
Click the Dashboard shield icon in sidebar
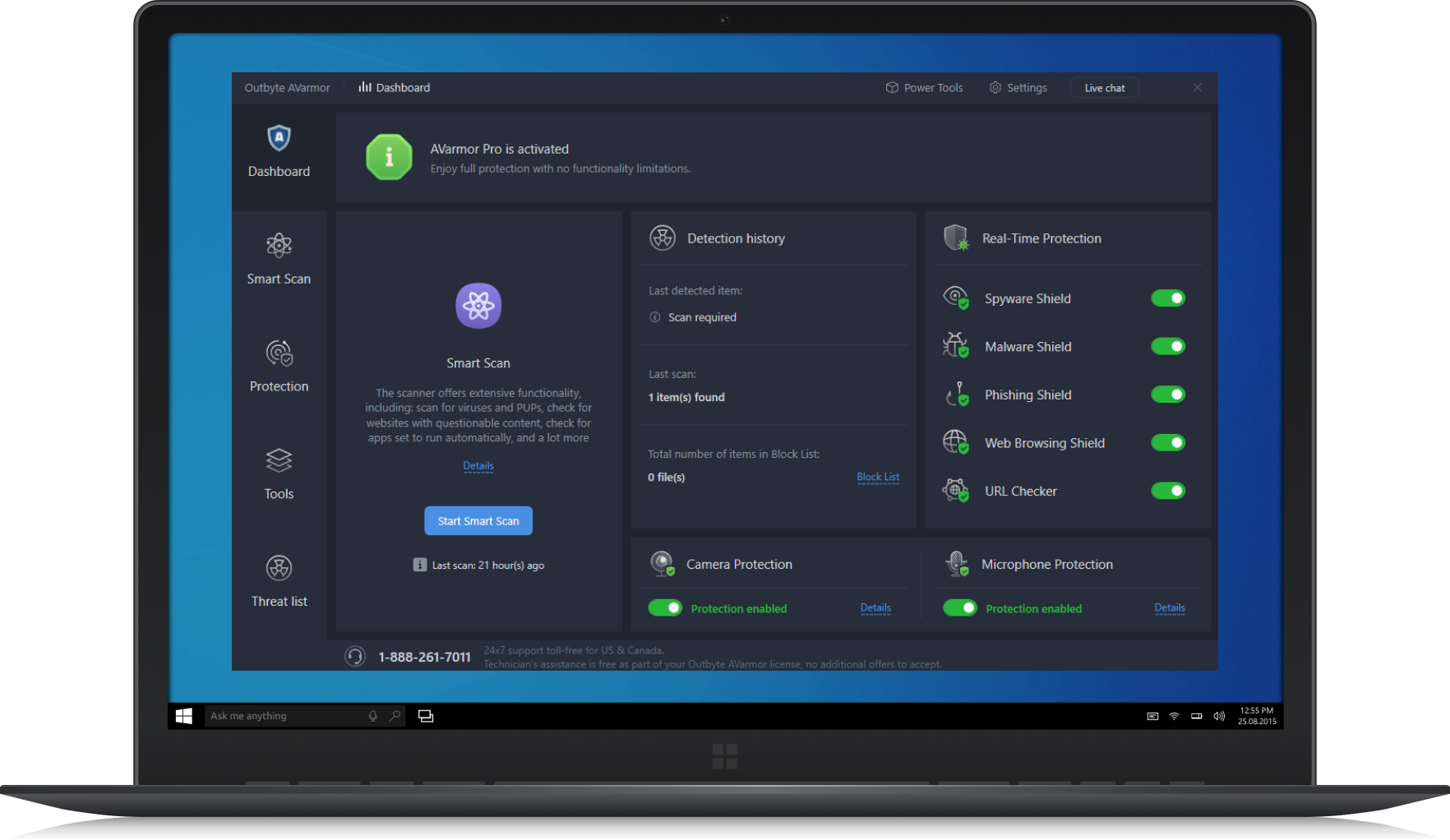click(x=279, y=138)
